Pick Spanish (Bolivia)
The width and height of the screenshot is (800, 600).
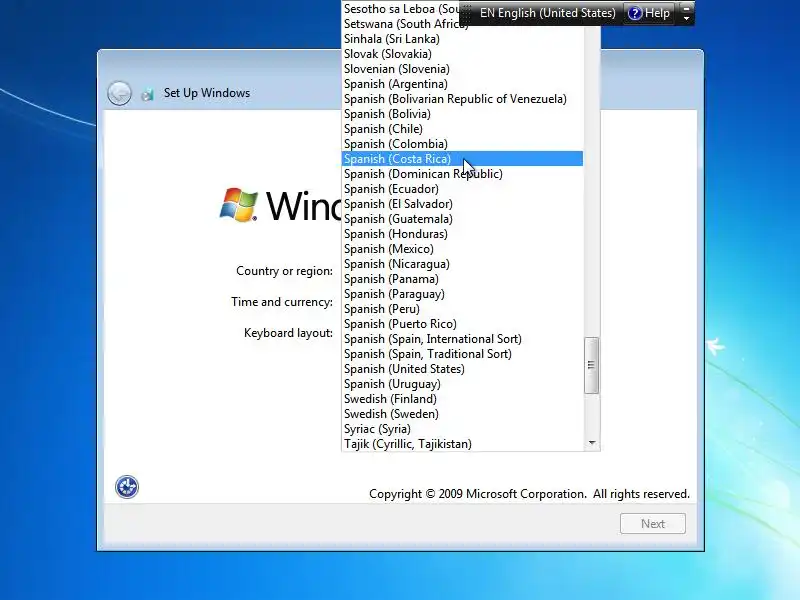click(462, 114)
